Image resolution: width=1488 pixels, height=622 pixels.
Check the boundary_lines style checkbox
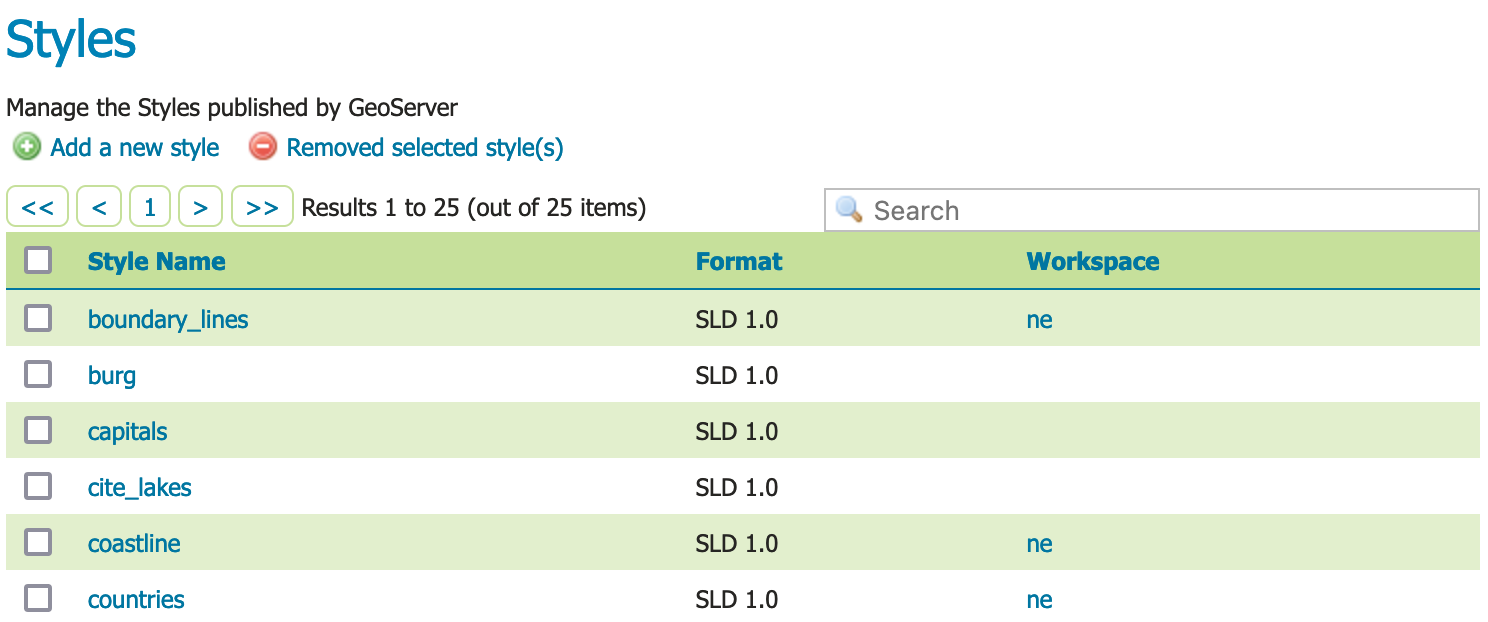point(38,319)
